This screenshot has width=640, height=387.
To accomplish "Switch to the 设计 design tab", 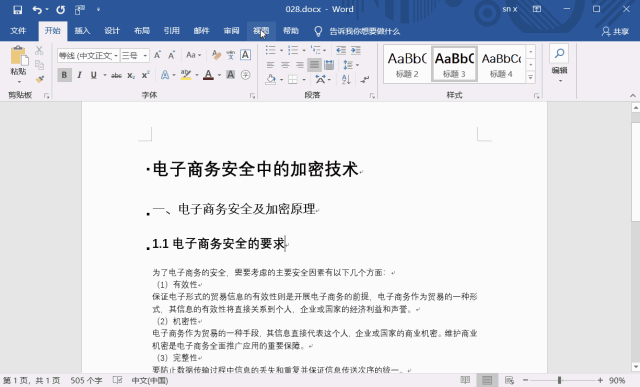I will [x=112, y=31].
